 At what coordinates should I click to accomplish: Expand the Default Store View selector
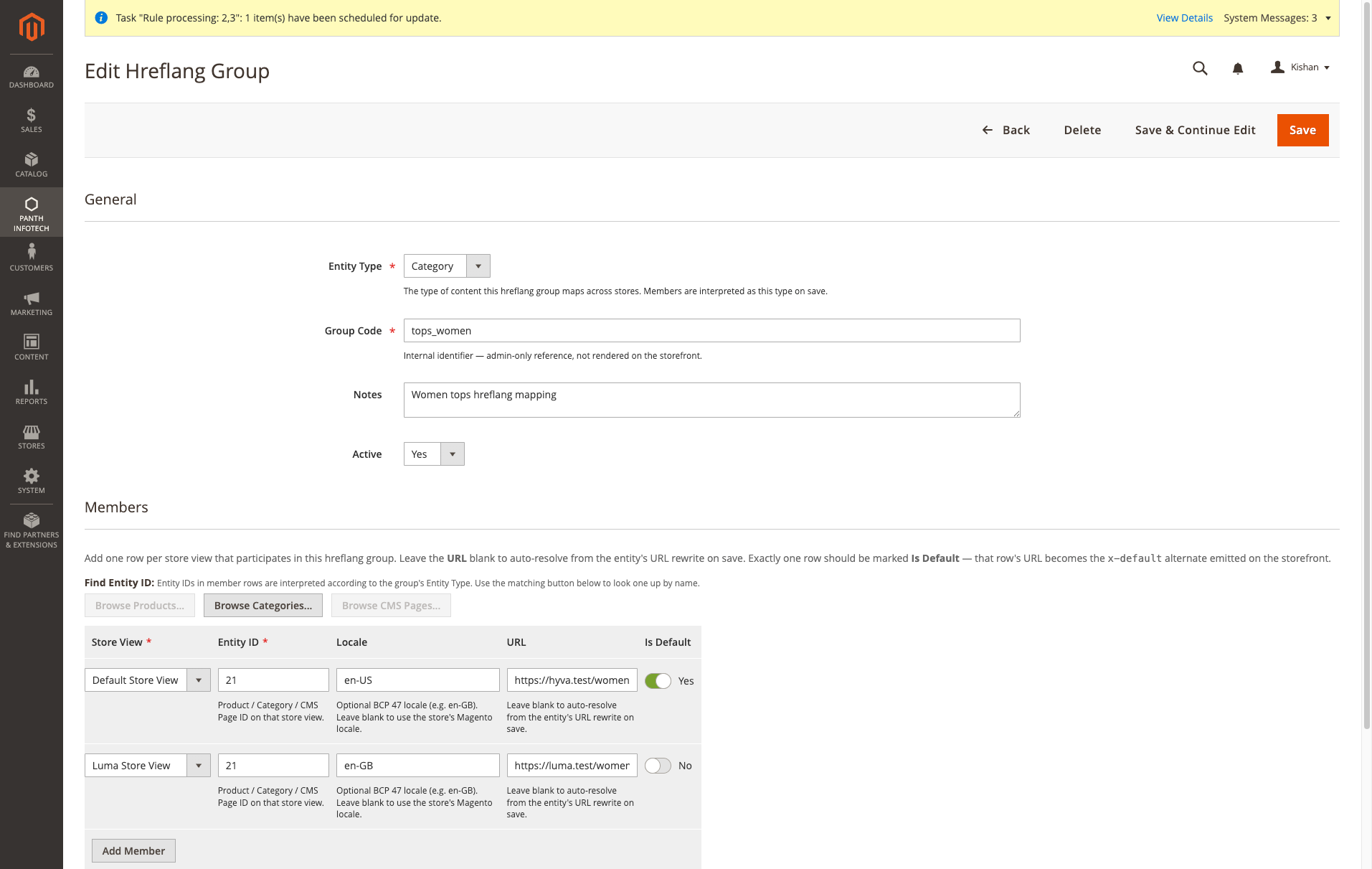click(198, 680)
